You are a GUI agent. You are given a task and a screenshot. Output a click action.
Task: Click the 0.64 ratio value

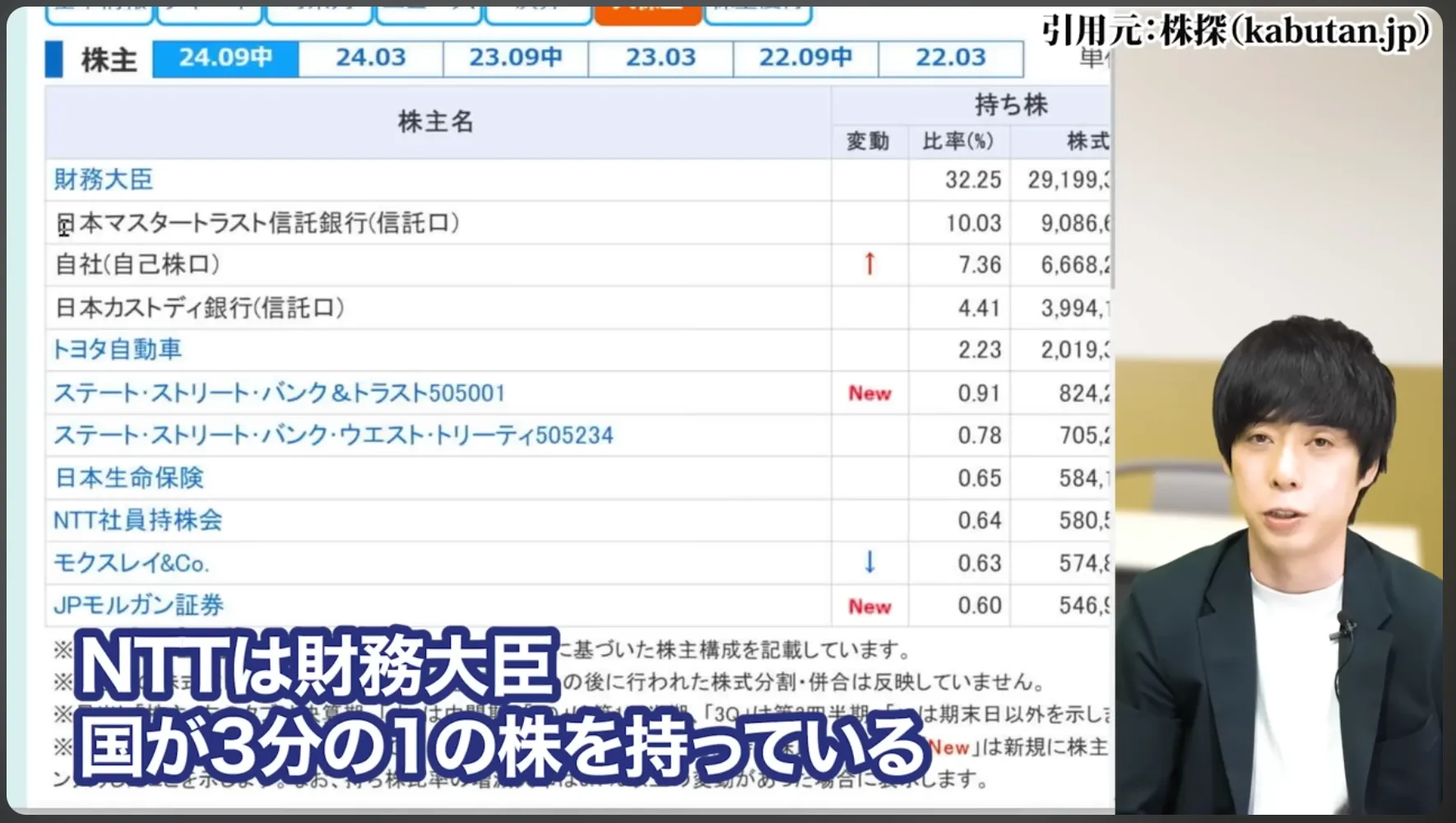[x=979, y=521]
